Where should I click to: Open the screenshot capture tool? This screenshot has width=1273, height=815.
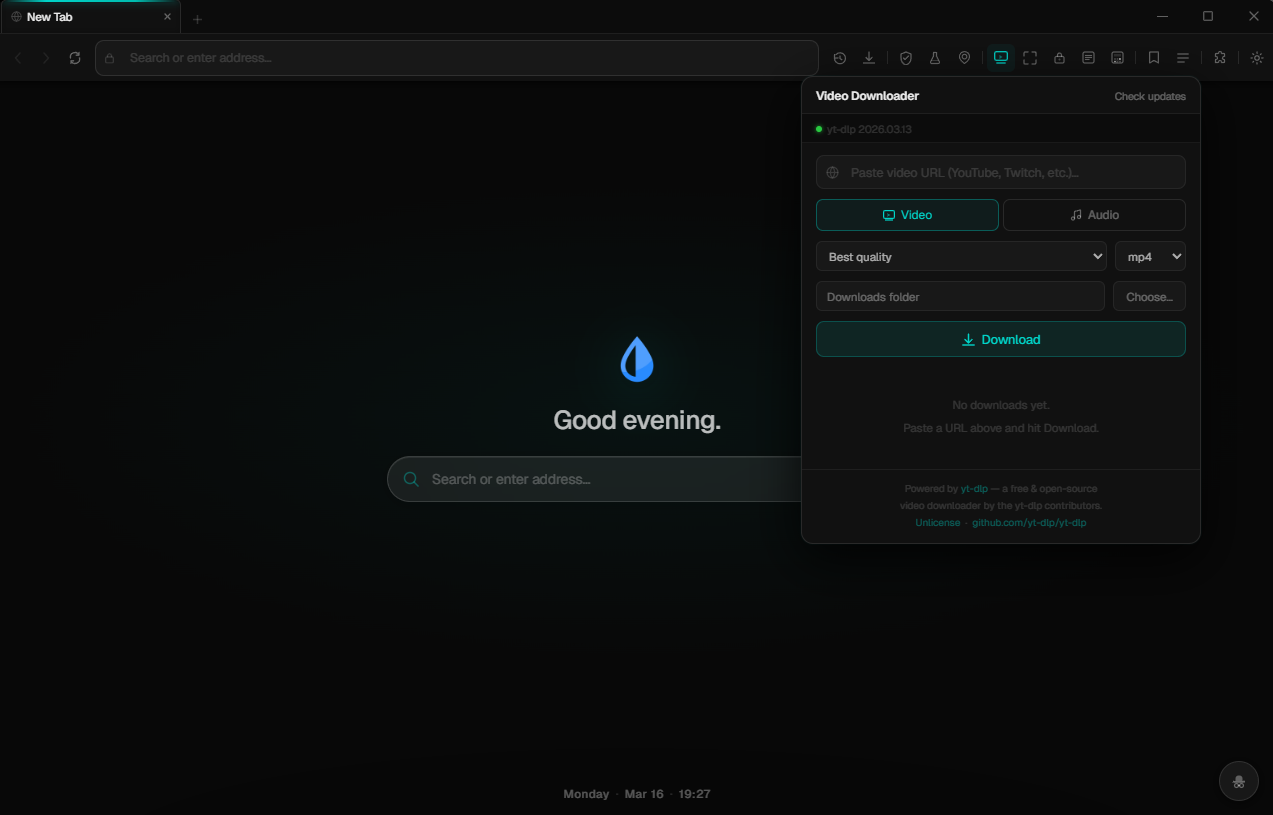click(x=1030, y=57)
